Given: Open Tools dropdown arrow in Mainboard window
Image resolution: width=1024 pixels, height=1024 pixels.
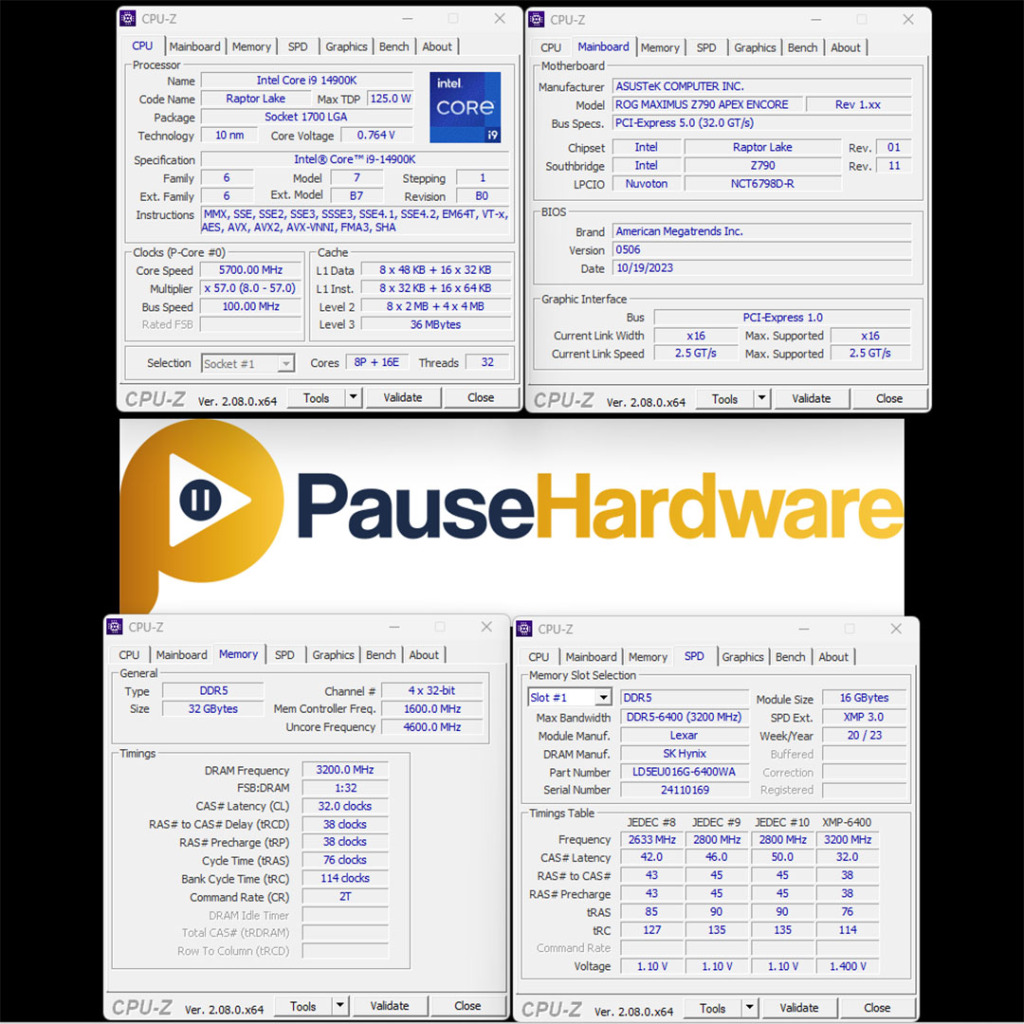Looking at the screenshot, I should coord(762,398).
